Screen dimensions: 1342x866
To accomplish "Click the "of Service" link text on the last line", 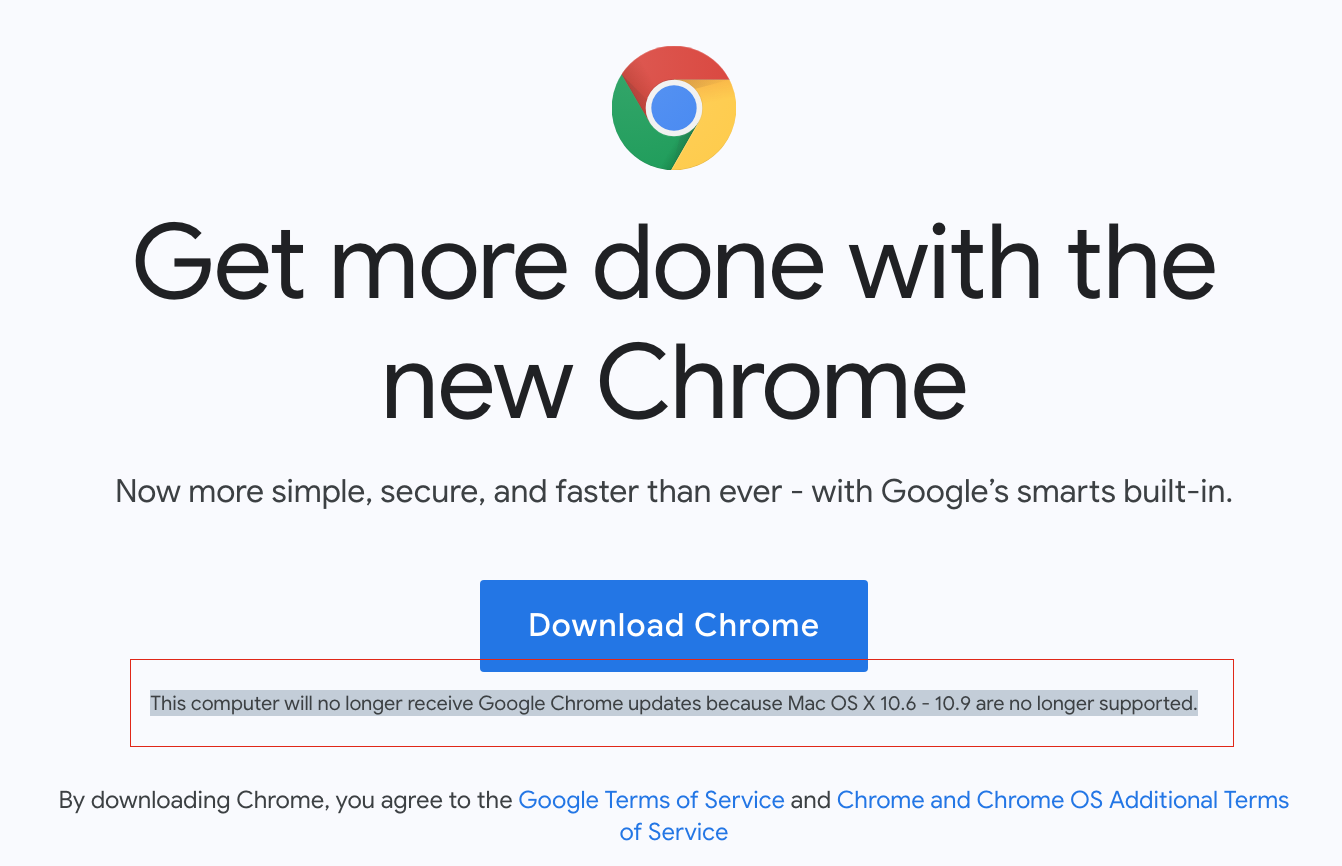I will coord(673,832).
